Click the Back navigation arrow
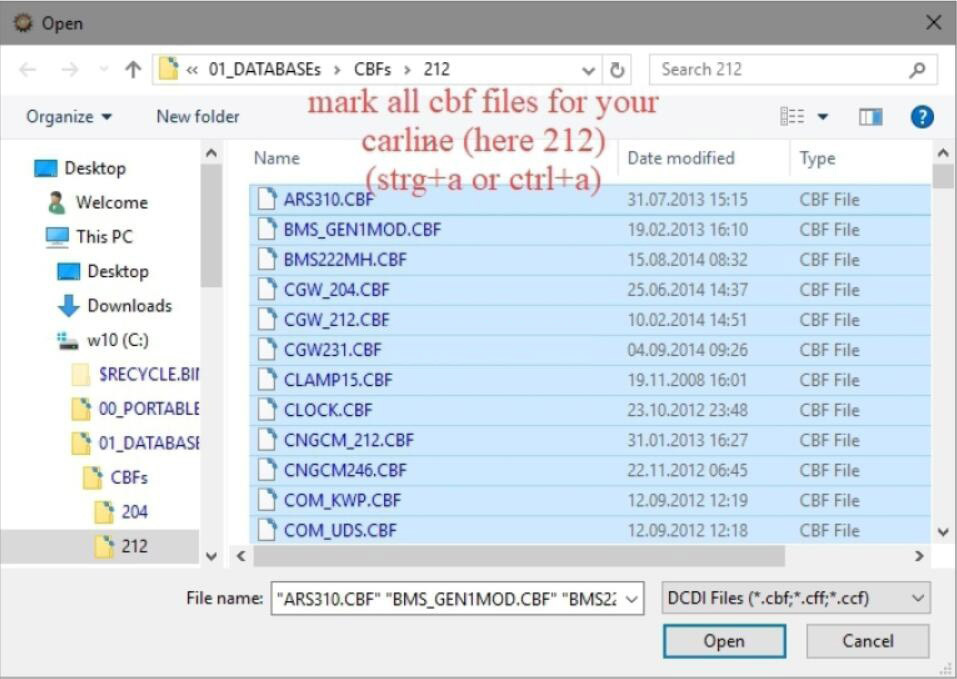The height and width of the screenshot is (679, 957). point(27,70)
